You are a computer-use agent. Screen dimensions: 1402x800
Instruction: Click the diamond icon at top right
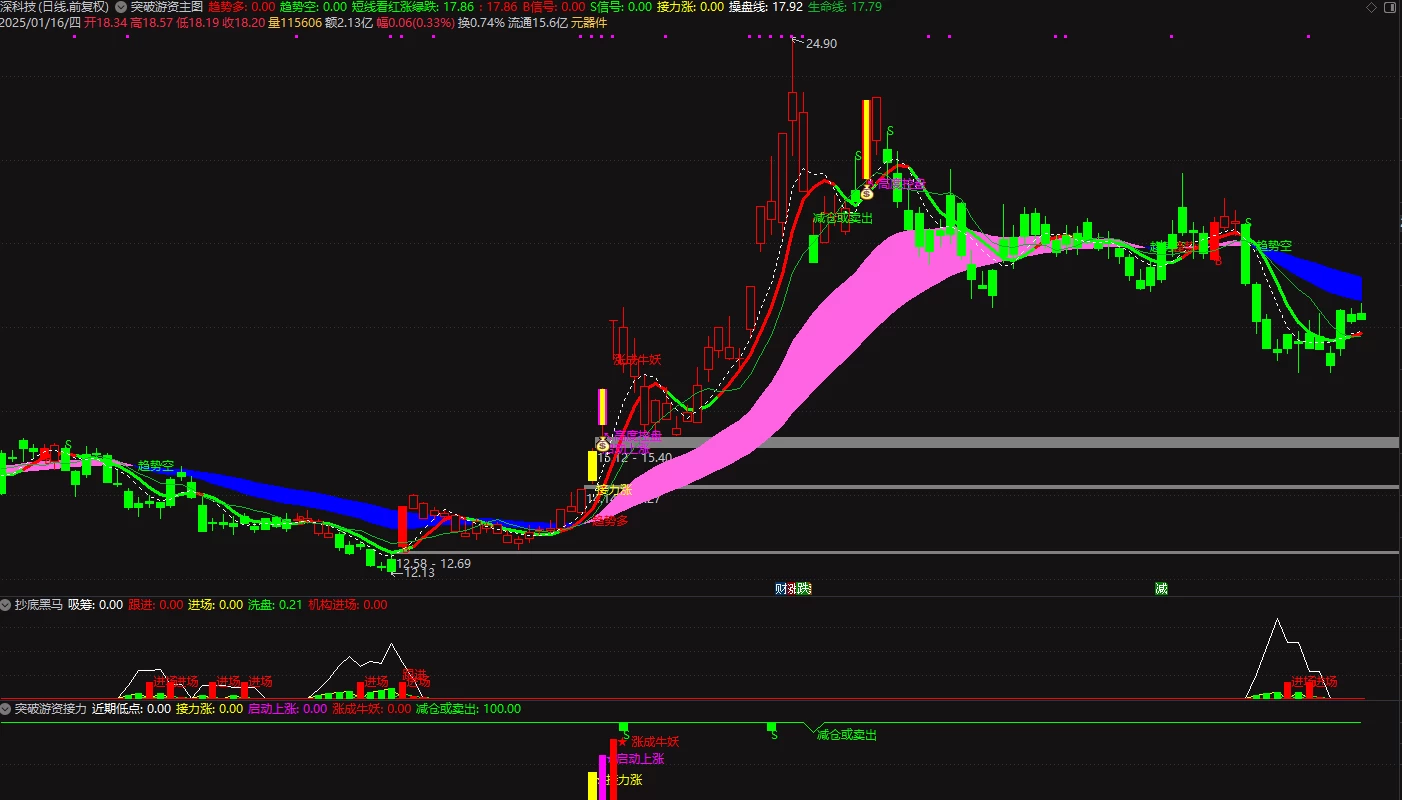pos(1370,6)
